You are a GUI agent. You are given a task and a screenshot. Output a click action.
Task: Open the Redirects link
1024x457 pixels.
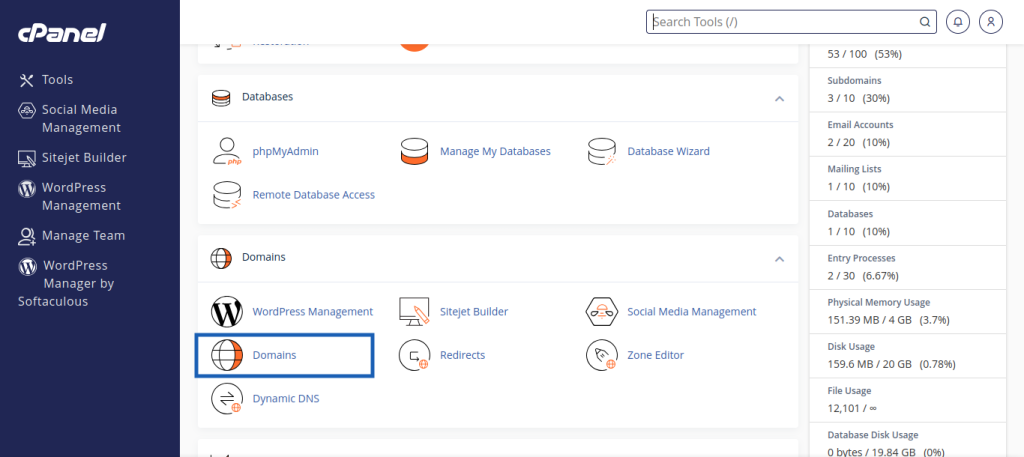pos(462,355)
